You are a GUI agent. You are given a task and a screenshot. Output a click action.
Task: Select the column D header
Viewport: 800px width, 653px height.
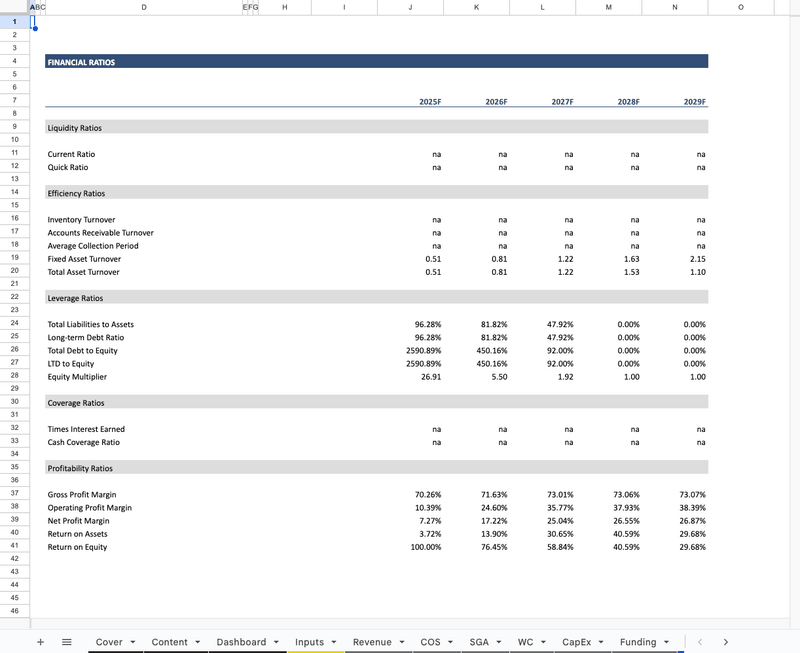144,7
